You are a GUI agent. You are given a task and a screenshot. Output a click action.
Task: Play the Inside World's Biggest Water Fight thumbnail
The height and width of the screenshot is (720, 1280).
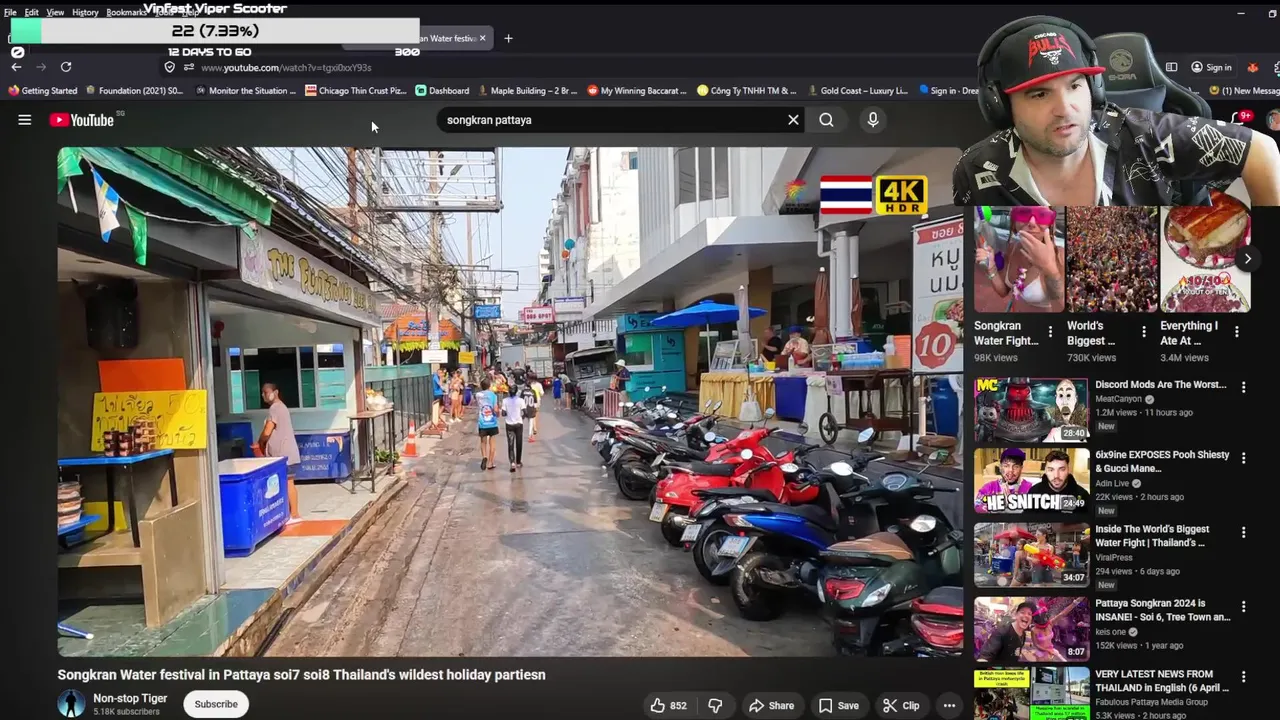[x=1032, y=554]
